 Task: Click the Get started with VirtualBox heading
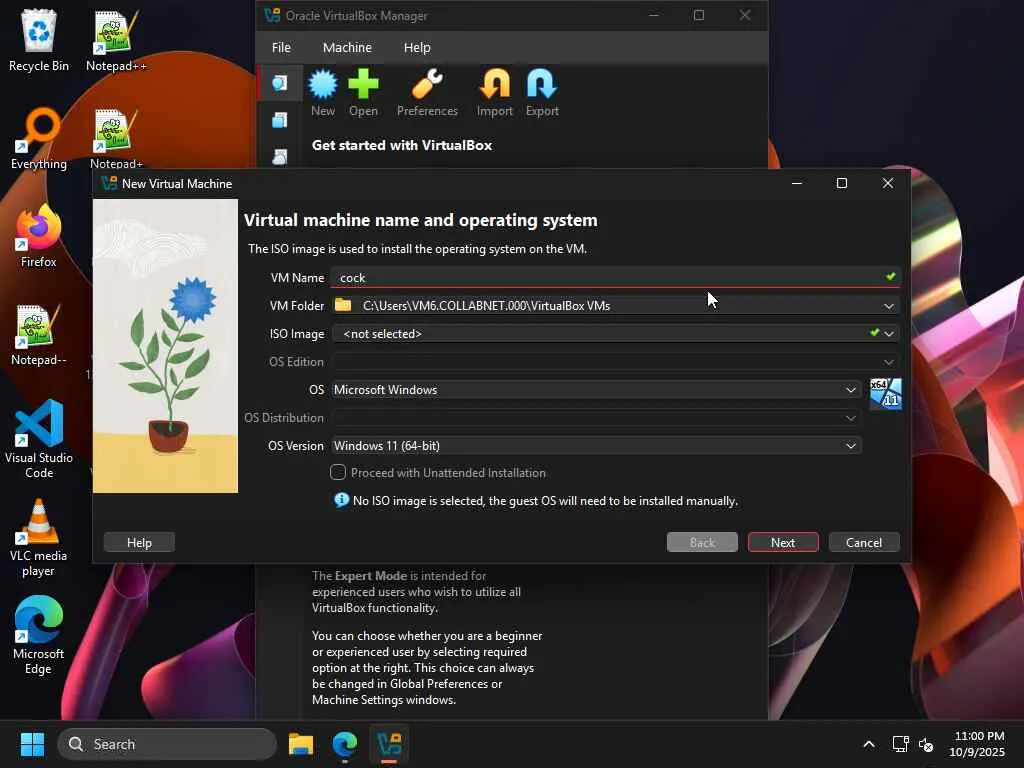(x=402, y=145)
